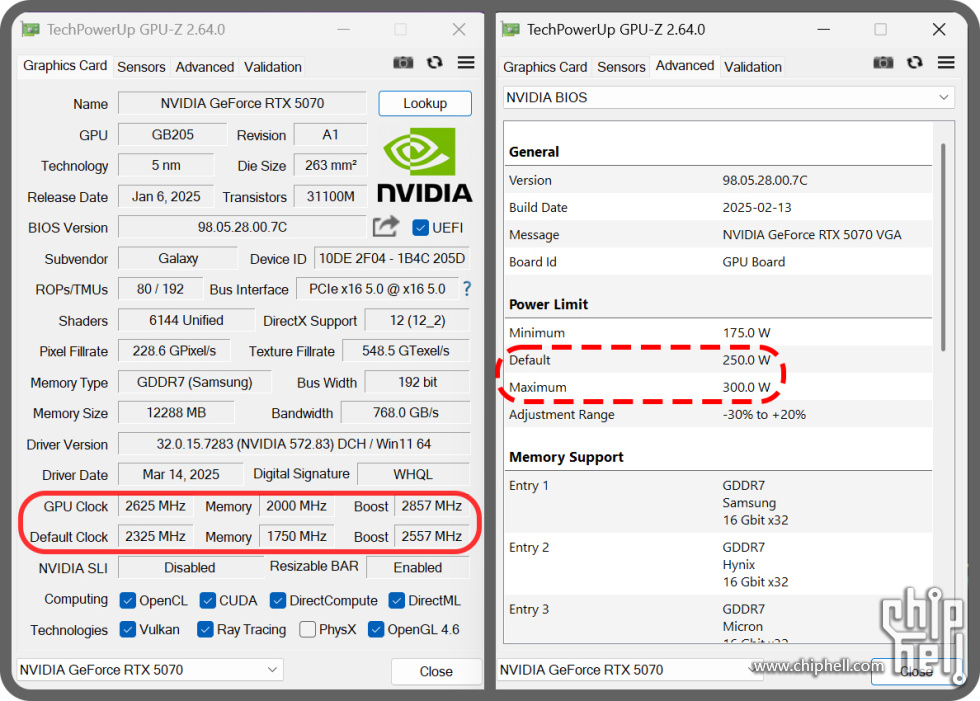Click the Default Clock value 2325 MHz
Viewport: 980px width, 701px height.
coord(155,536)
